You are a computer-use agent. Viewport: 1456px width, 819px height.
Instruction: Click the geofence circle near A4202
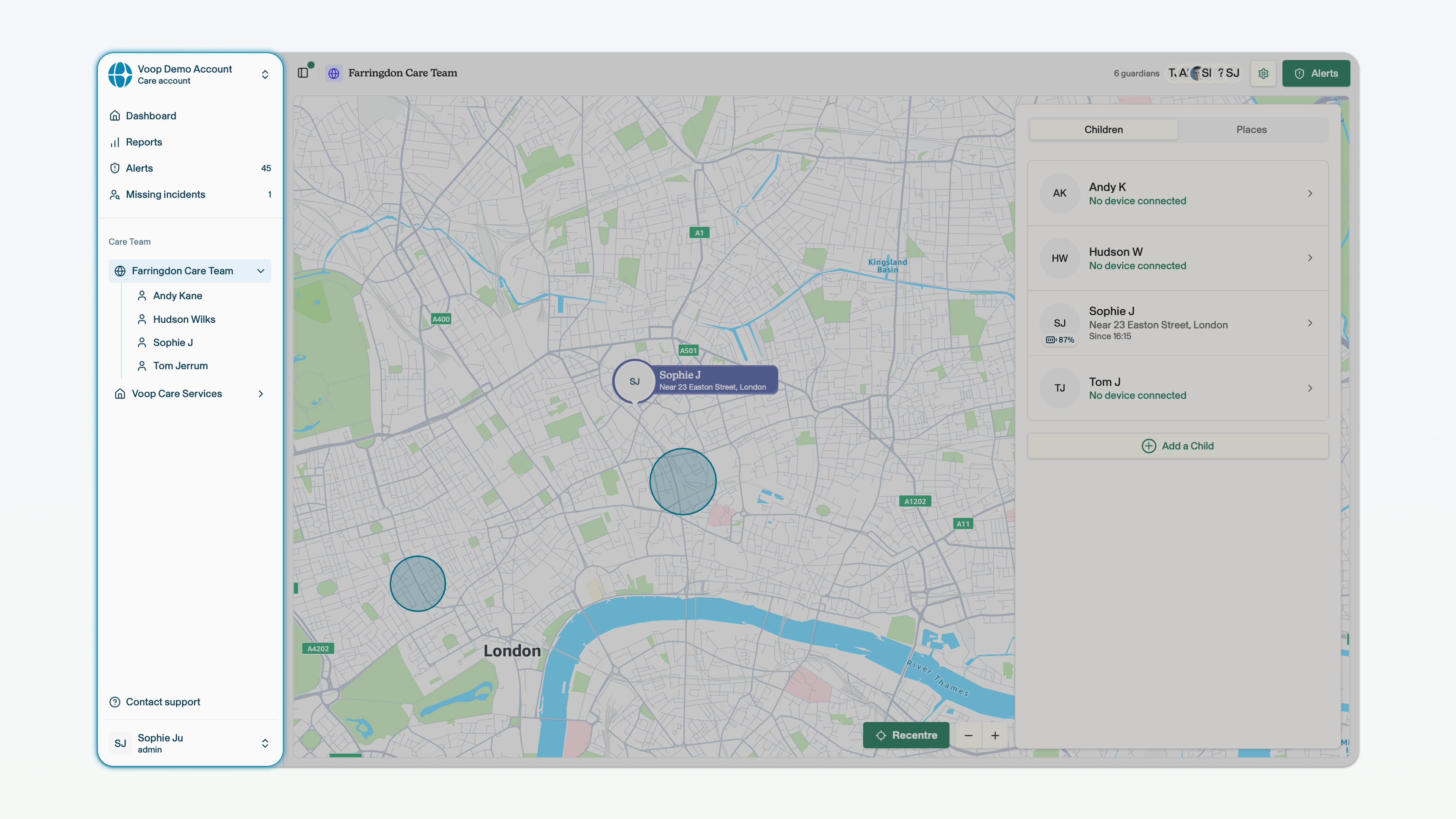(418, 584)
